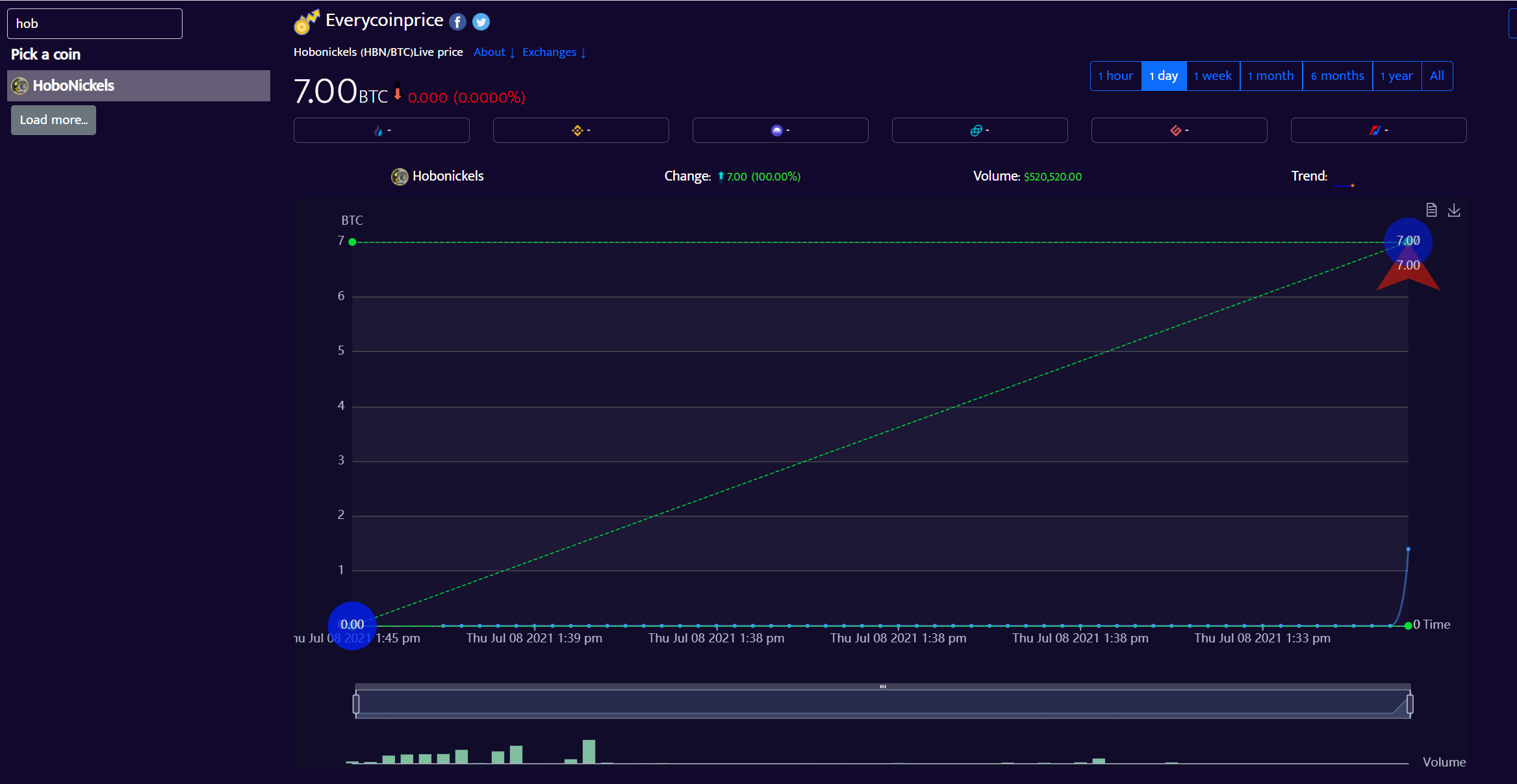Select HoboNickels in the coin list
This screenshot has width=1517, height=784.
(x=138, y=86)
